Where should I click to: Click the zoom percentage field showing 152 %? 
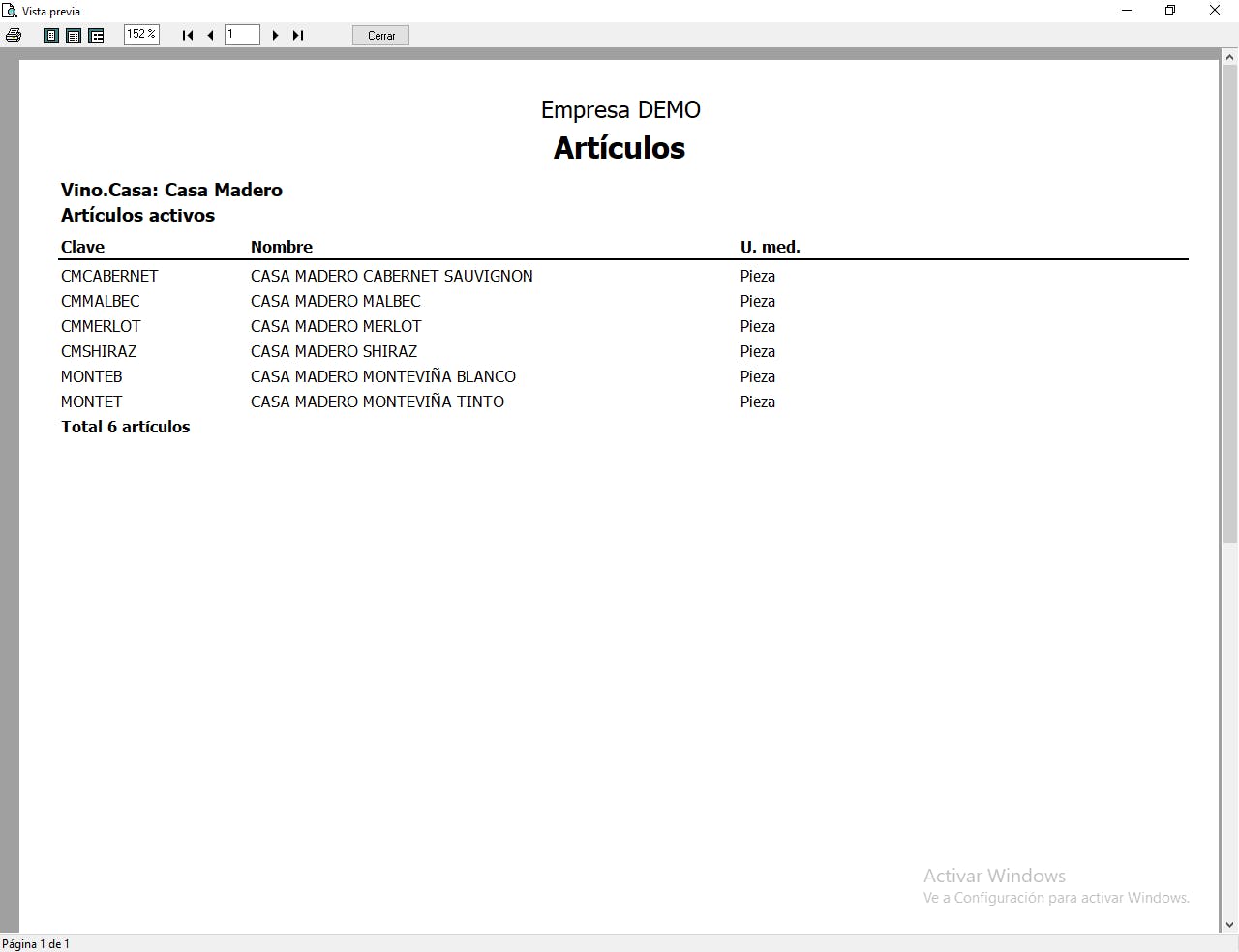141,35
